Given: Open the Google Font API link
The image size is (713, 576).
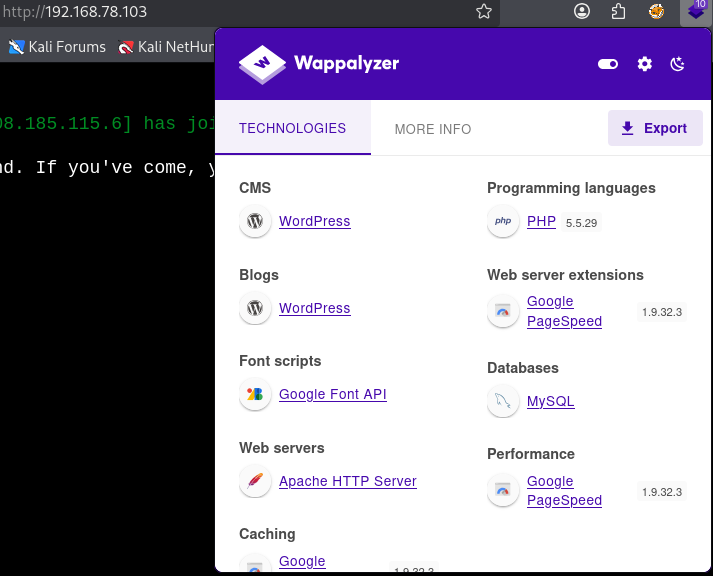Looking at the screenshot, I should tap(332, 394).
